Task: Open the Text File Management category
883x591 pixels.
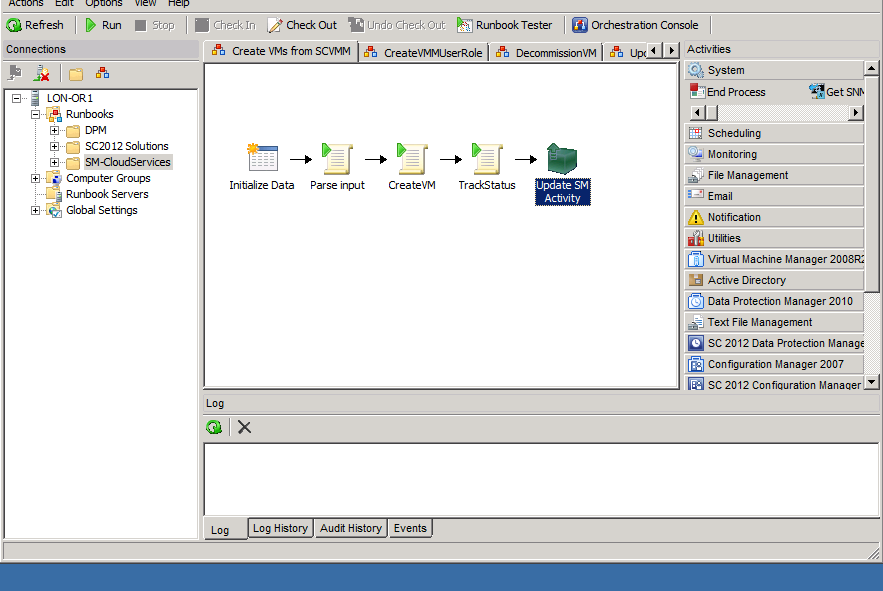Action: pyautogui.click(x=774, y=322)
